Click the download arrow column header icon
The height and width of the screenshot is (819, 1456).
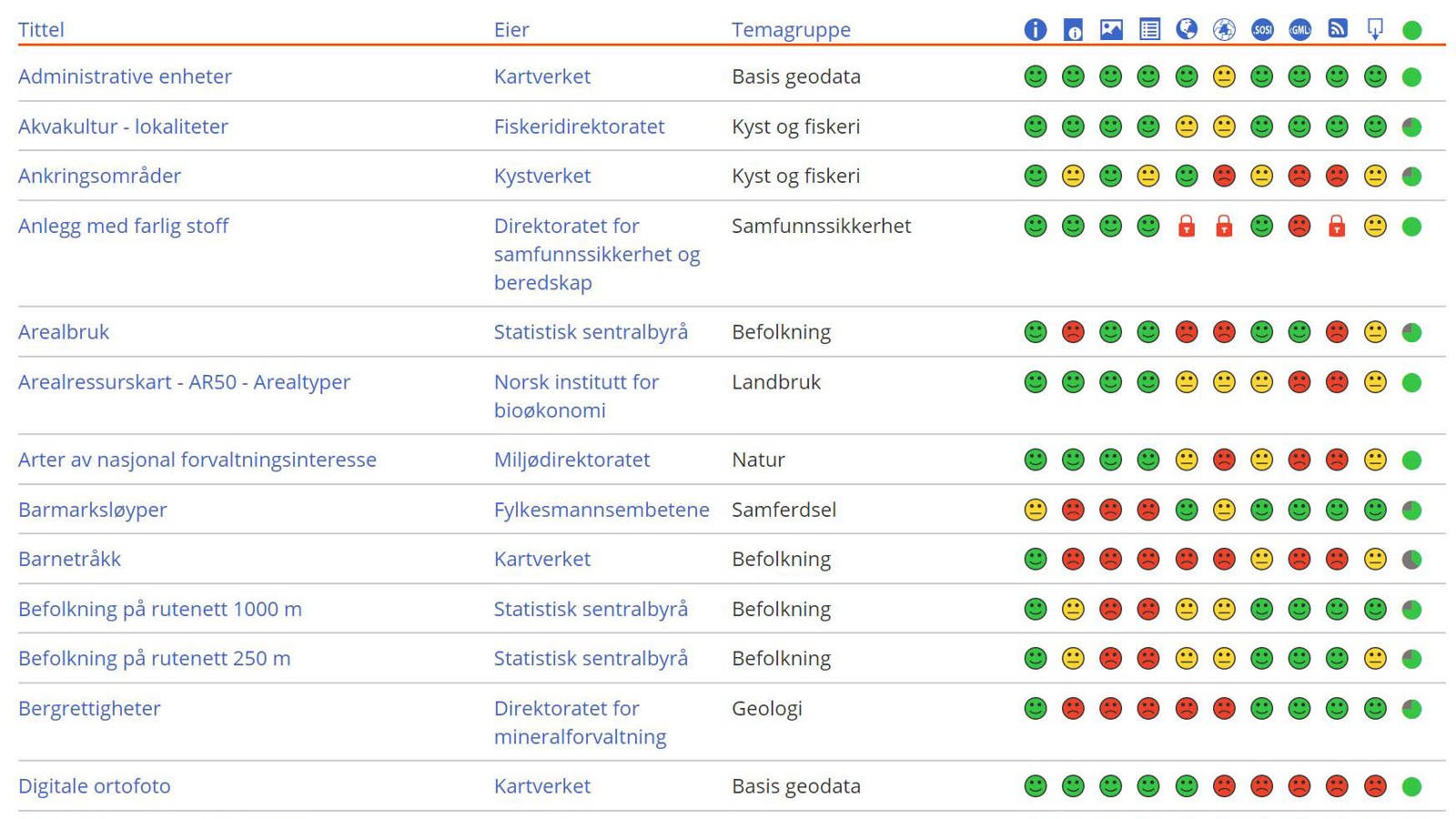(1375, 30)
